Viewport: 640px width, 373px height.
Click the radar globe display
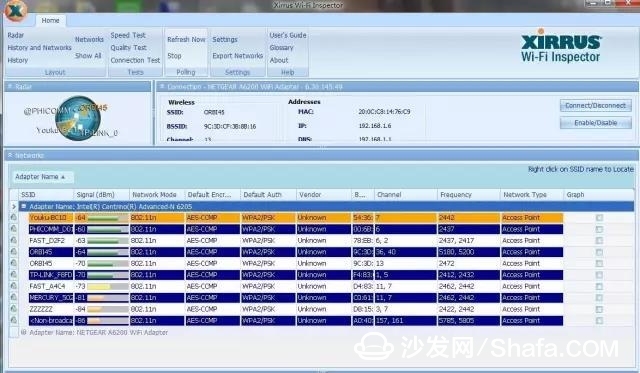[78, 118]
